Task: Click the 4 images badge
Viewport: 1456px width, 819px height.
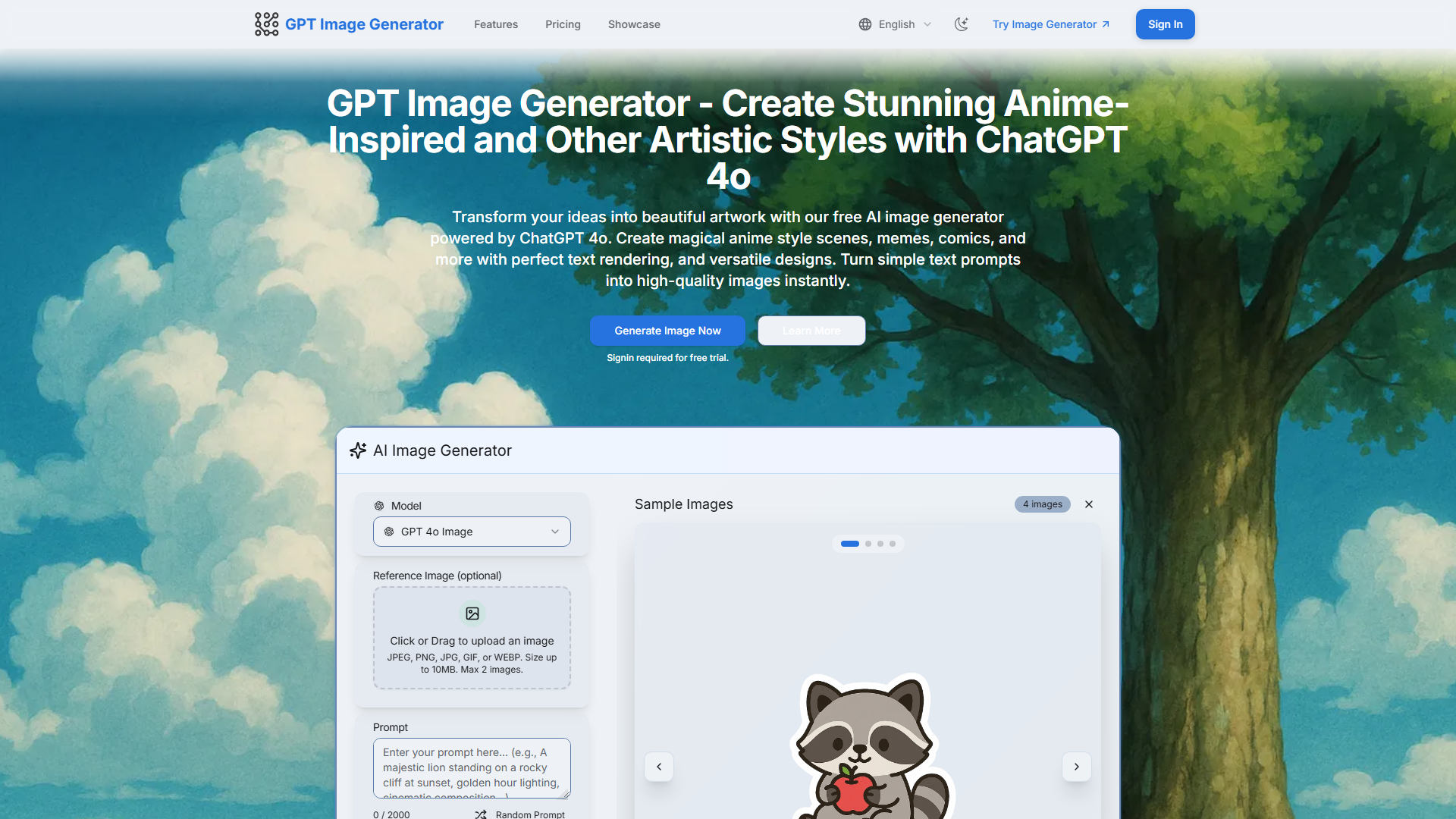Action: point(1043,504)
